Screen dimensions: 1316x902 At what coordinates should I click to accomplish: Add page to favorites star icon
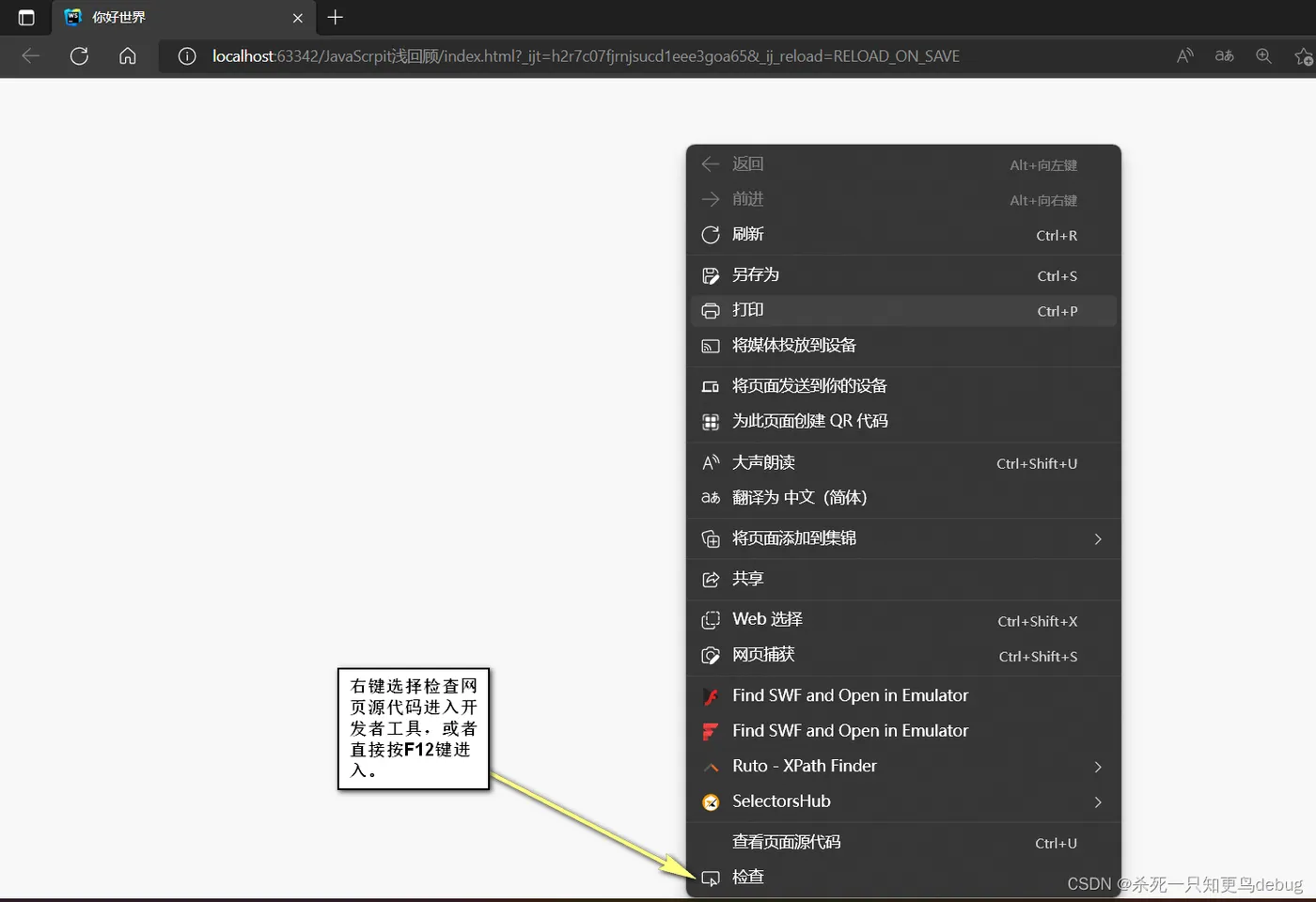(x=1304, y=56)
